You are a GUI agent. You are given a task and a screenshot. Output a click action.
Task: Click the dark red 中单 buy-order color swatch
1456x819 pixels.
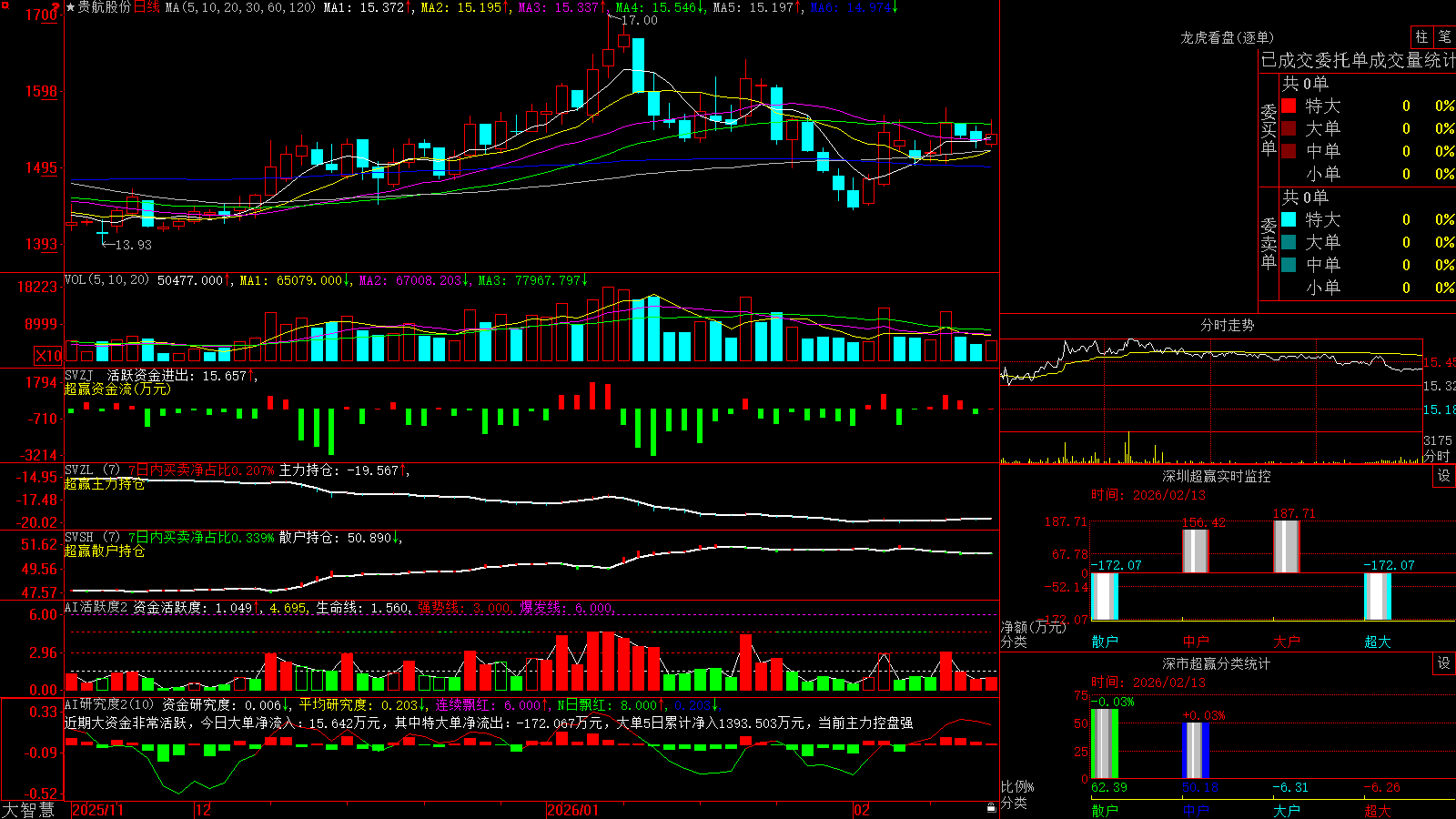(1289, 151)
